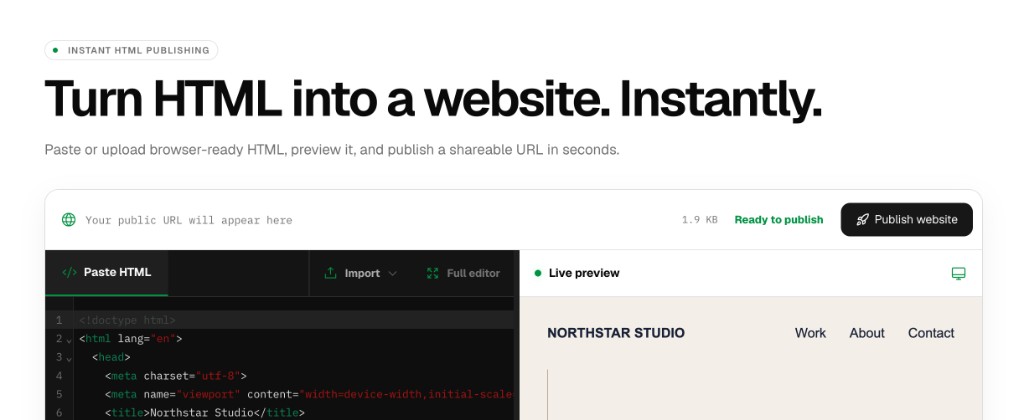Click the NORTHSTAR STUDIO logo text in preview
This screenshot has height=420, width=1024.
pyautogui.click(x=616, y=333)
